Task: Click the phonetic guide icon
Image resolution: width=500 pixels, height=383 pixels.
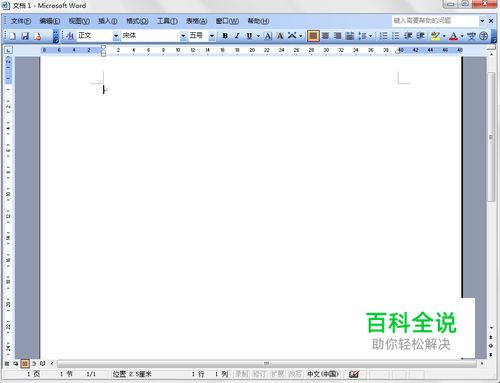Action: [x=471, y=36]
